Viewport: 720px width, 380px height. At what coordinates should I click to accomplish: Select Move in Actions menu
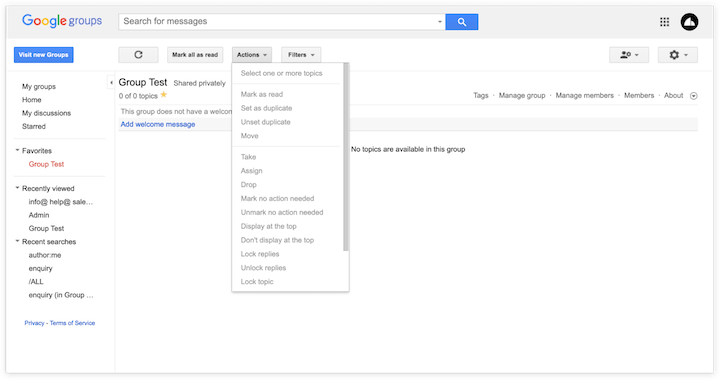coord(249,135)
